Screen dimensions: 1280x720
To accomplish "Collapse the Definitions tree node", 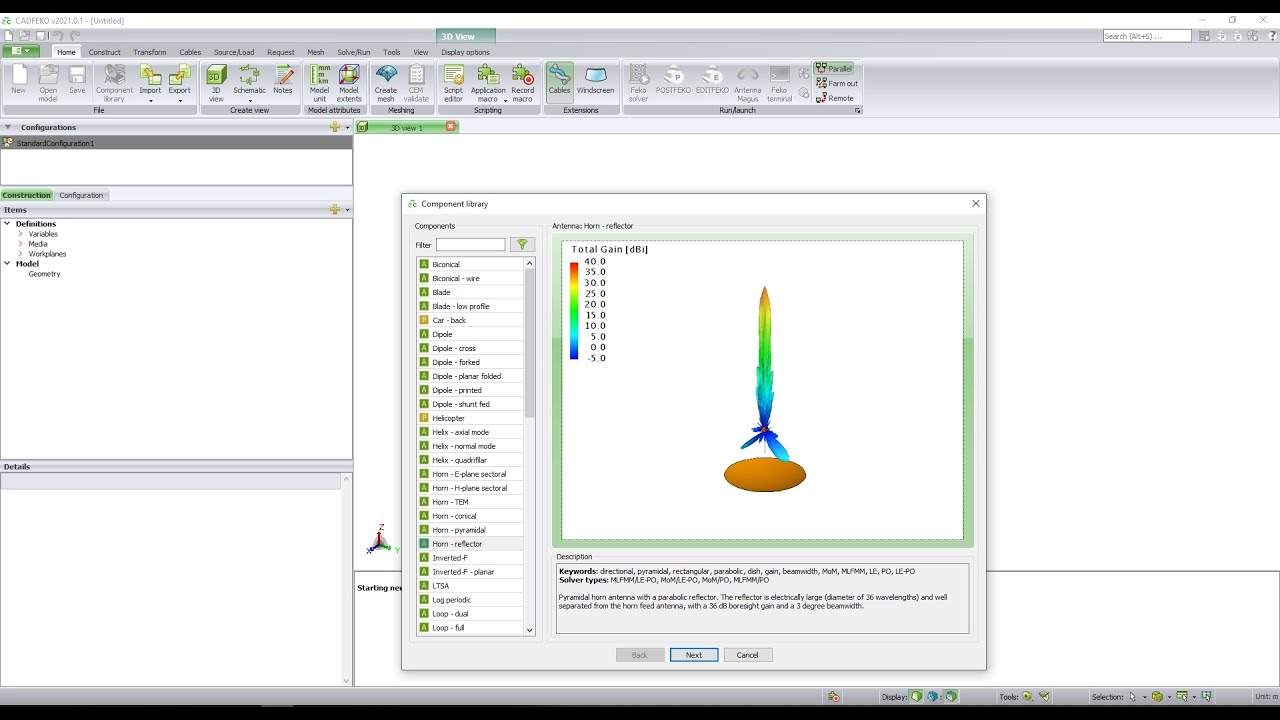I will click(7, 224).
